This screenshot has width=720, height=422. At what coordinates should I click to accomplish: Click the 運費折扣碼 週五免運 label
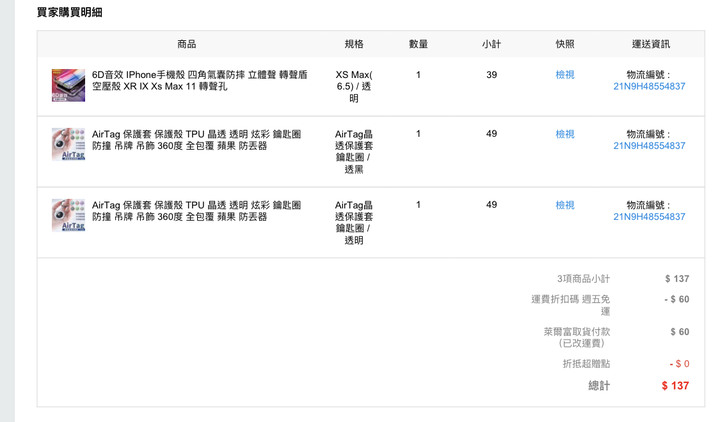click(x=571, y=305)
